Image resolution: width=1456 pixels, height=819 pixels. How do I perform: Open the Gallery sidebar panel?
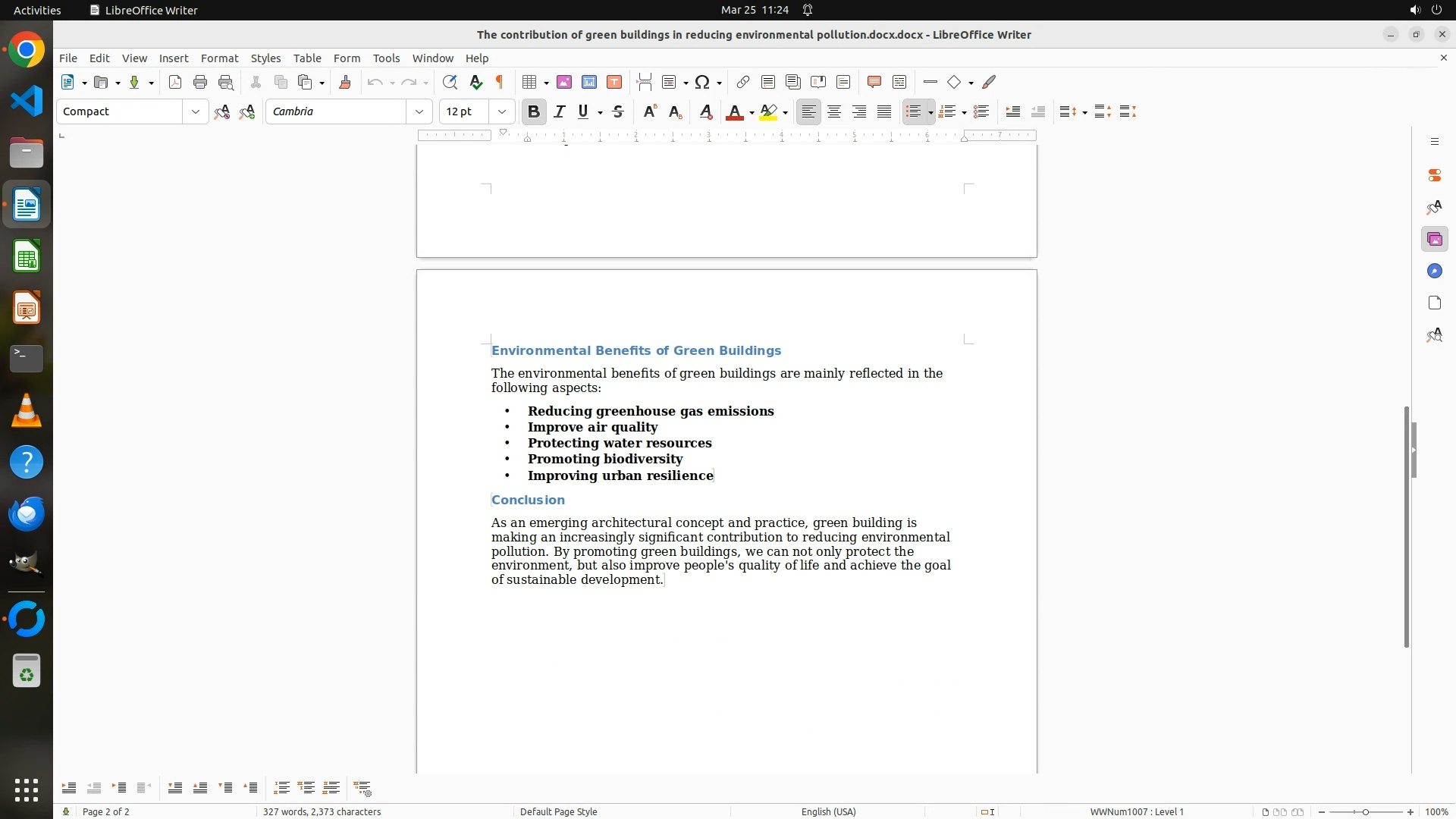tap(1434, 240)
